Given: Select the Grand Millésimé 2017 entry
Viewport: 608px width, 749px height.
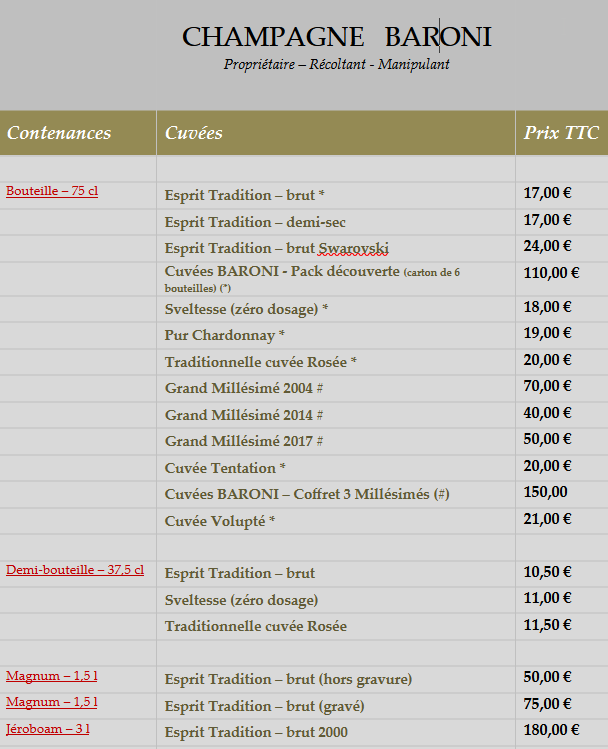Looking at the screenshot, I should pyautogui.click(x=244, y=440).
